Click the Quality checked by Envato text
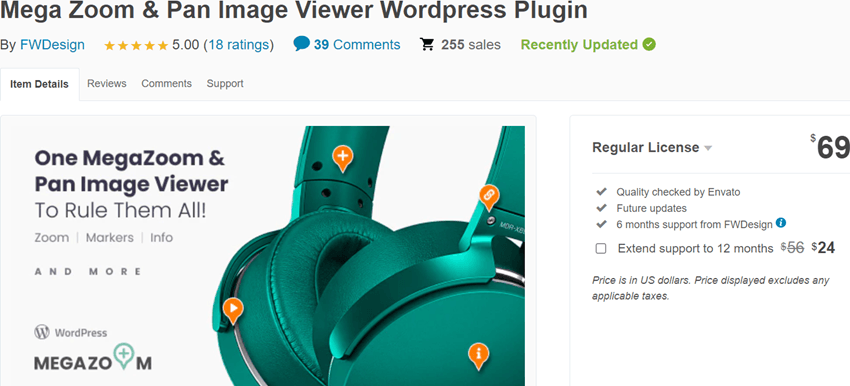 coord(678,192)
